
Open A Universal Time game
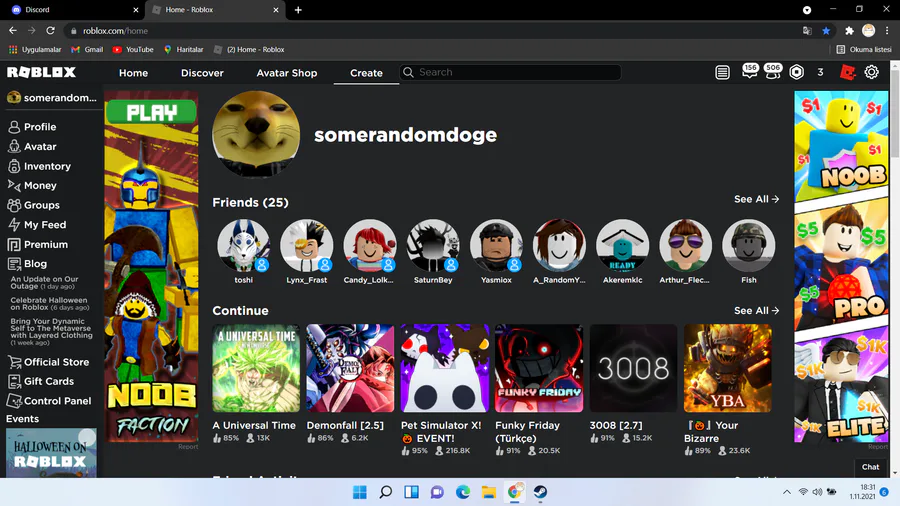point(256,368)
